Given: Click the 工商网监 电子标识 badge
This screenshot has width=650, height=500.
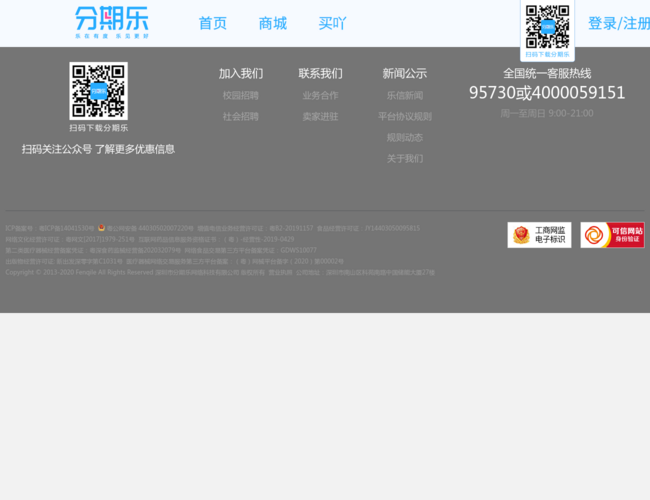Looking at the screenshot, I should tap(539, 235).
